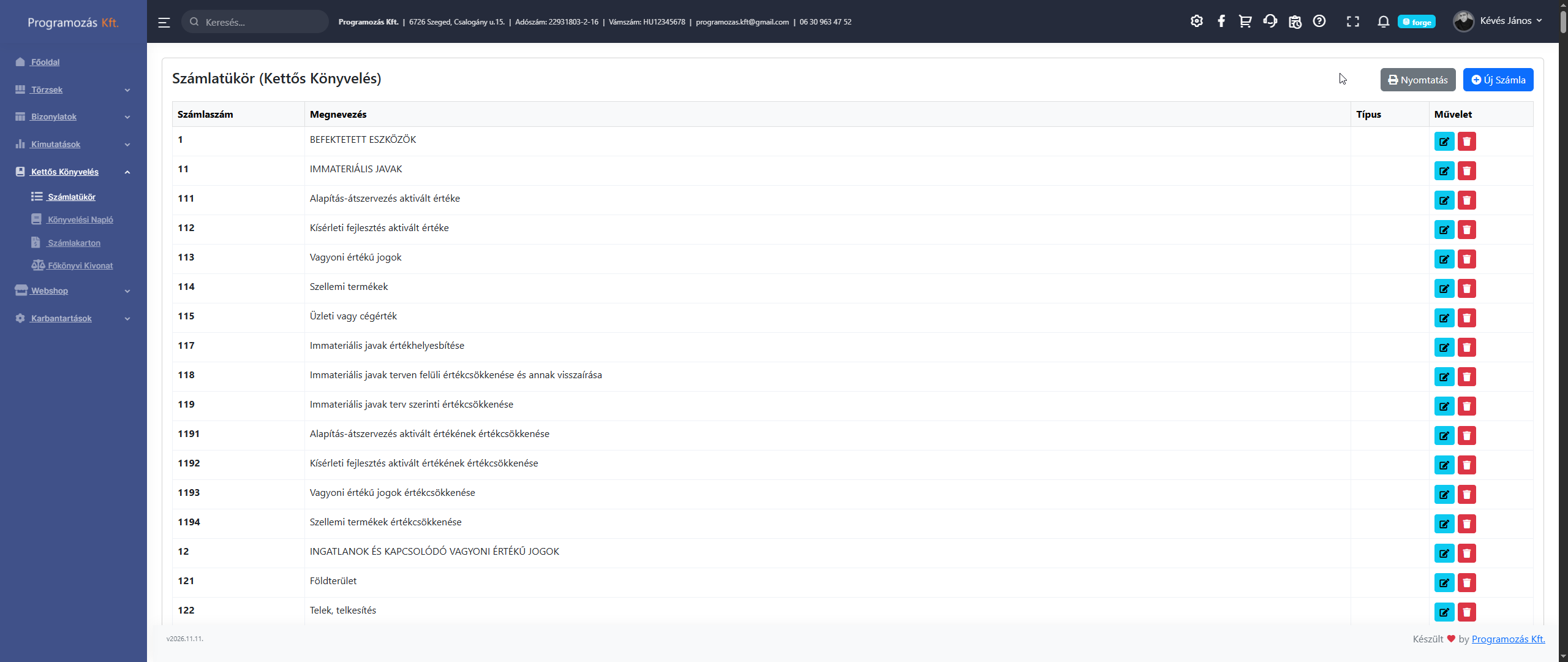Click the support headset icon
Viewport: 1568px width, 662px height.
click(x=1270, y=21)
